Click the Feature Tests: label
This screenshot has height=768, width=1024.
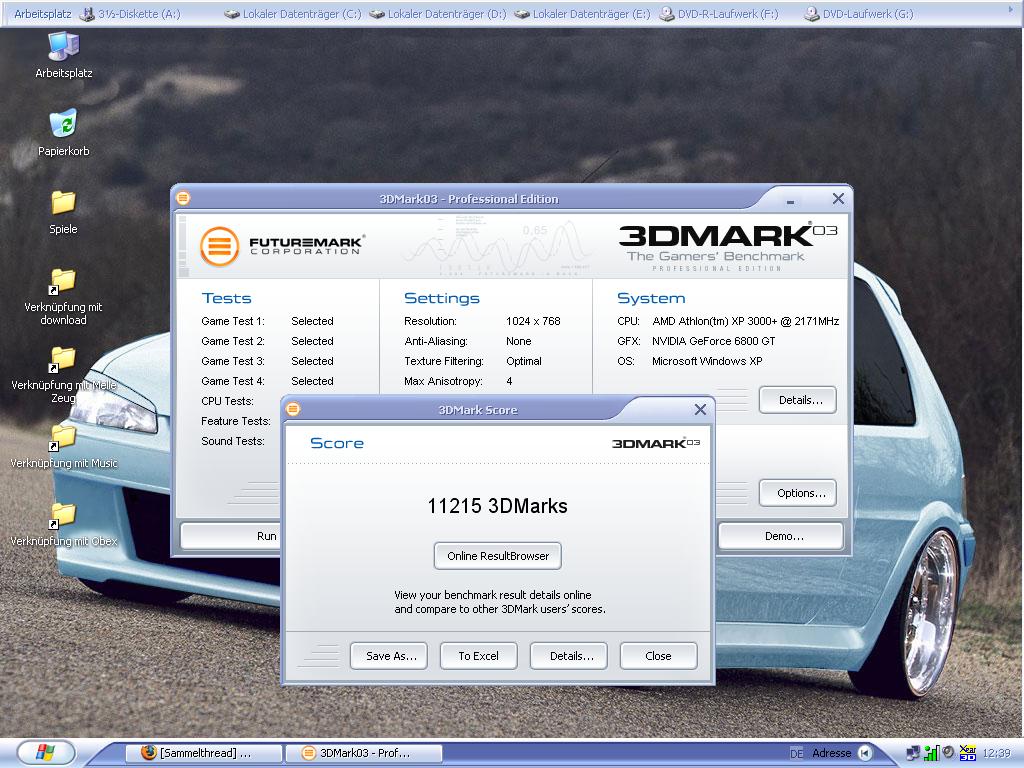tap(236, 421)
